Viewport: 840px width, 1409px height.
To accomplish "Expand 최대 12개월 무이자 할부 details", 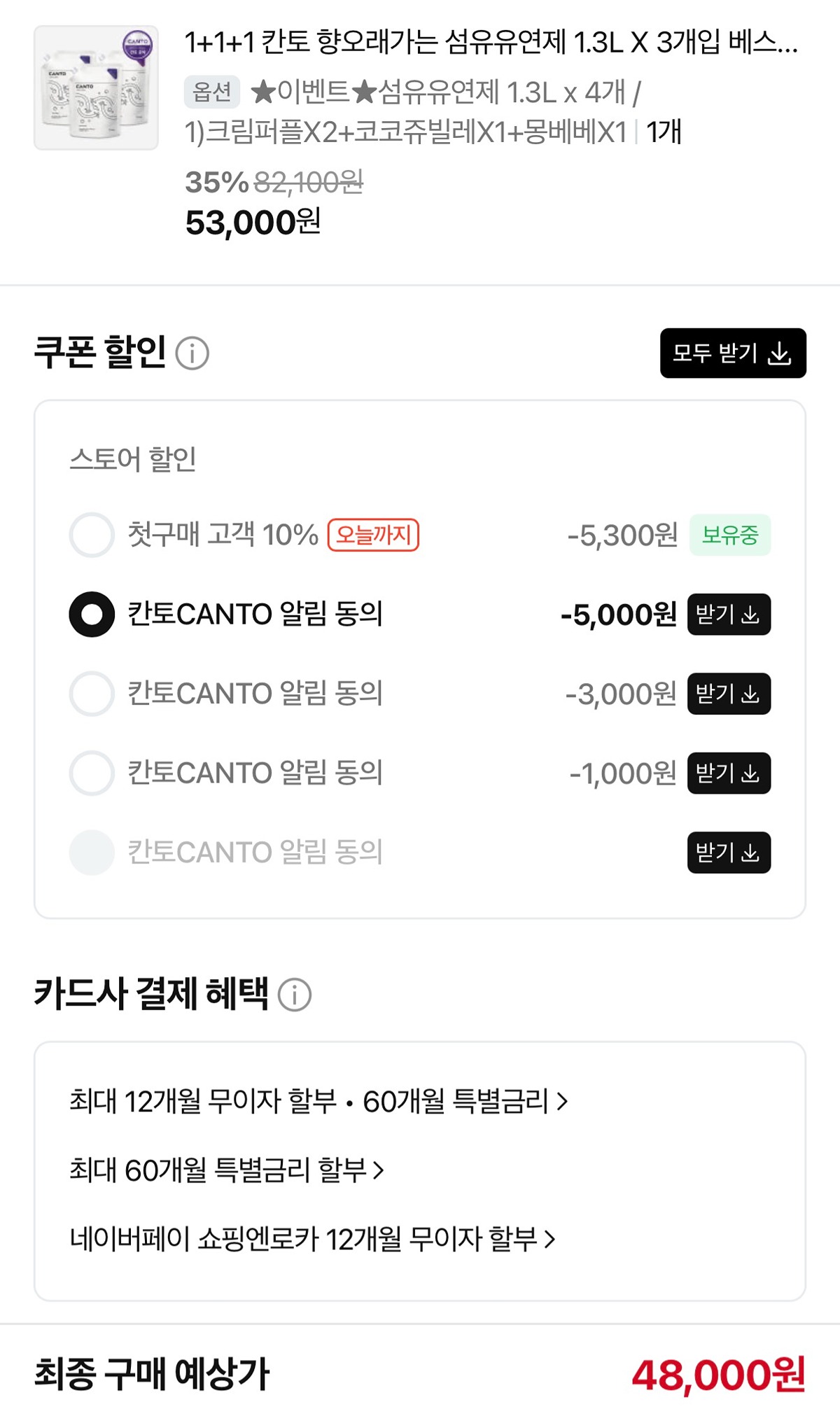I will click(x=318, y=1102).
